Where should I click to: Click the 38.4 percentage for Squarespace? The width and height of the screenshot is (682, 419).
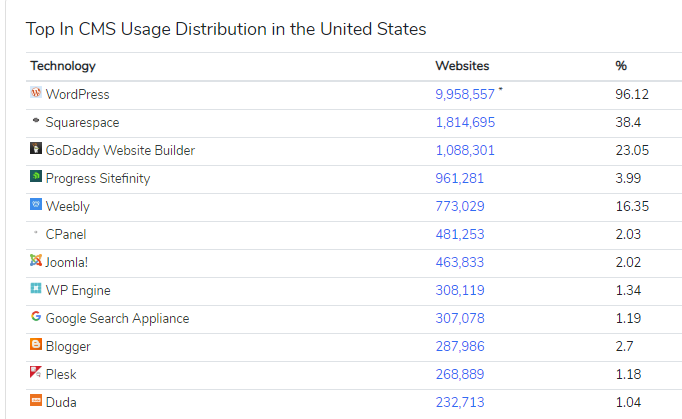click(x=628, y=122)
